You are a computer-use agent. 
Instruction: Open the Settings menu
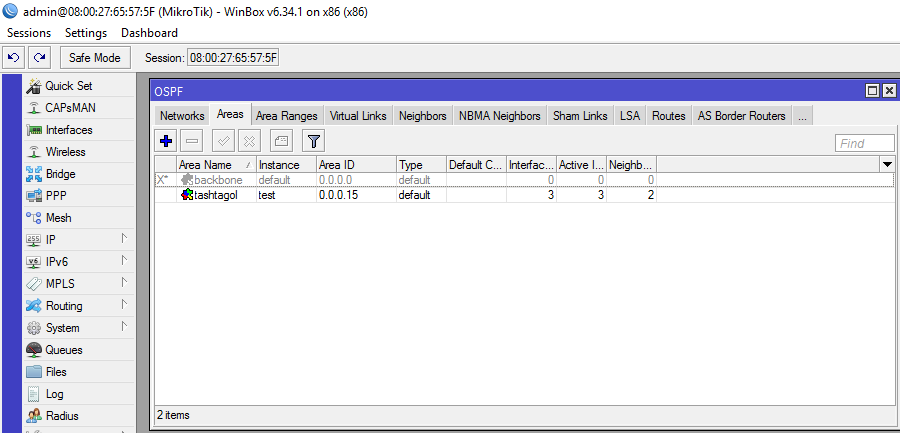pyautogui.click(x=86, y=33)
